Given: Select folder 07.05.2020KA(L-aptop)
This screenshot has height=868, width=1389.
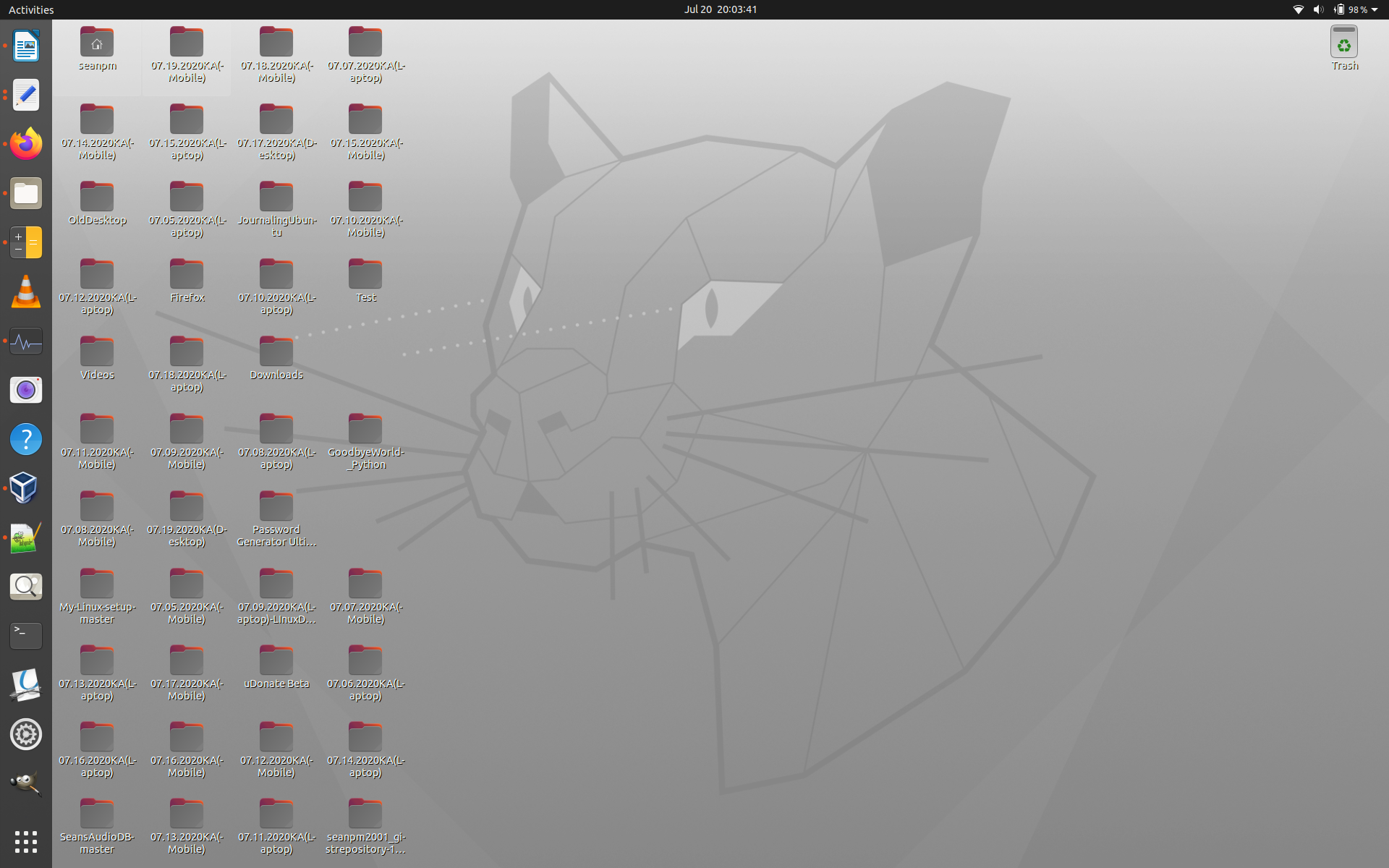Looking at the screenshot, I should (x=187, y=209).
